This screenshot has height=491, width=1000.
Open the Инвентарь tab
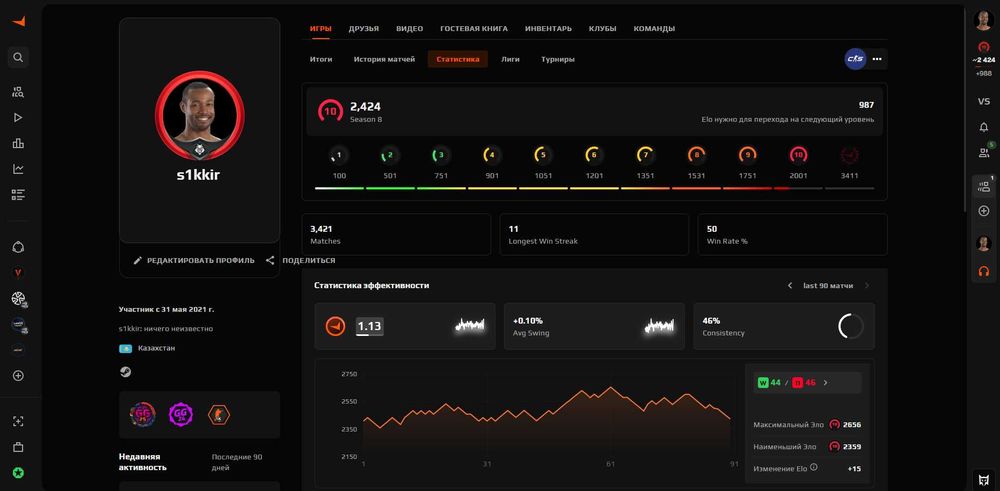pyautogui.click(x=548, y=28)
